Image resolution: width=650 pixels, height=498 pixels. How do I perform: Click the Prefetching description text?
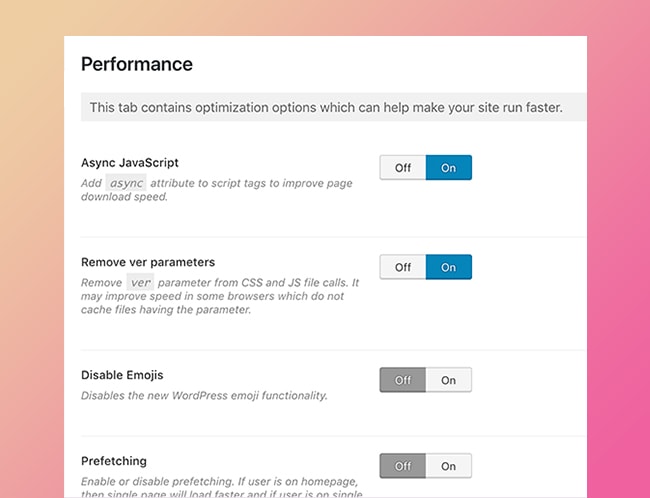coord(222,488)
